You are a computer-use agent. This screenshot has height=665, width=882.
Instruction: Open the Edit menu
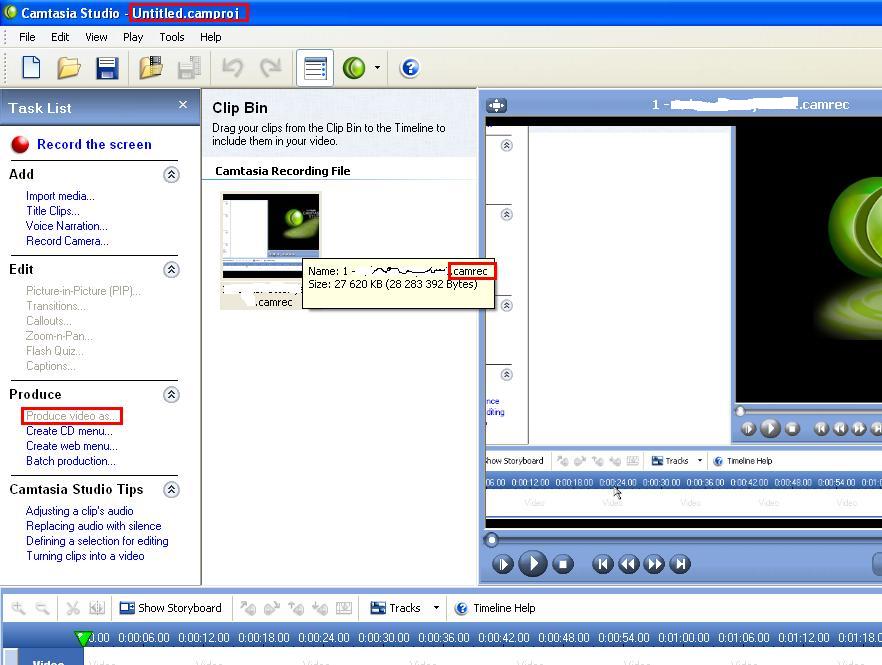coord(60,37)
